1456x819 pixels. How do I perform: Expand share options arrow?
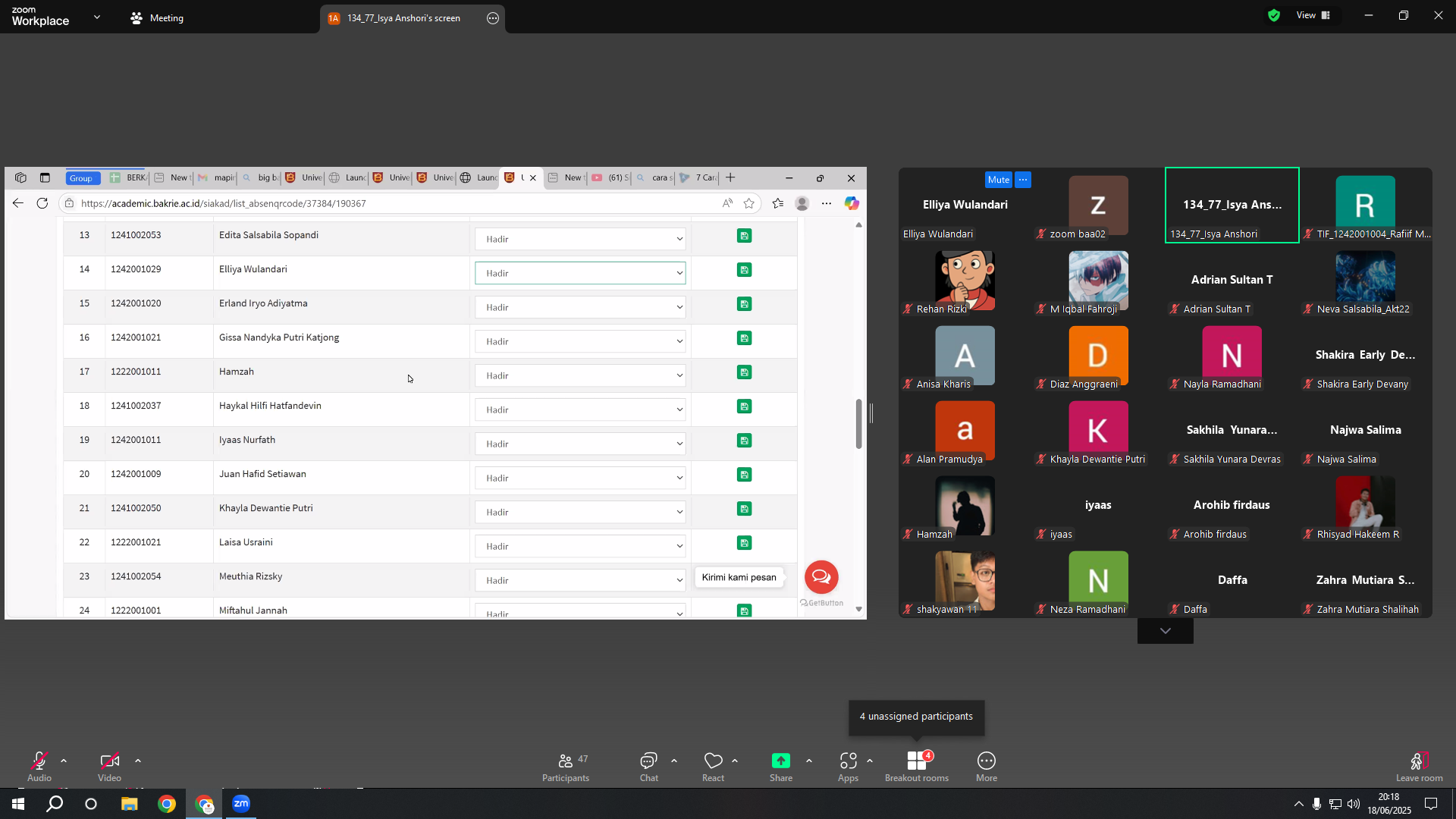coord(809,761)
